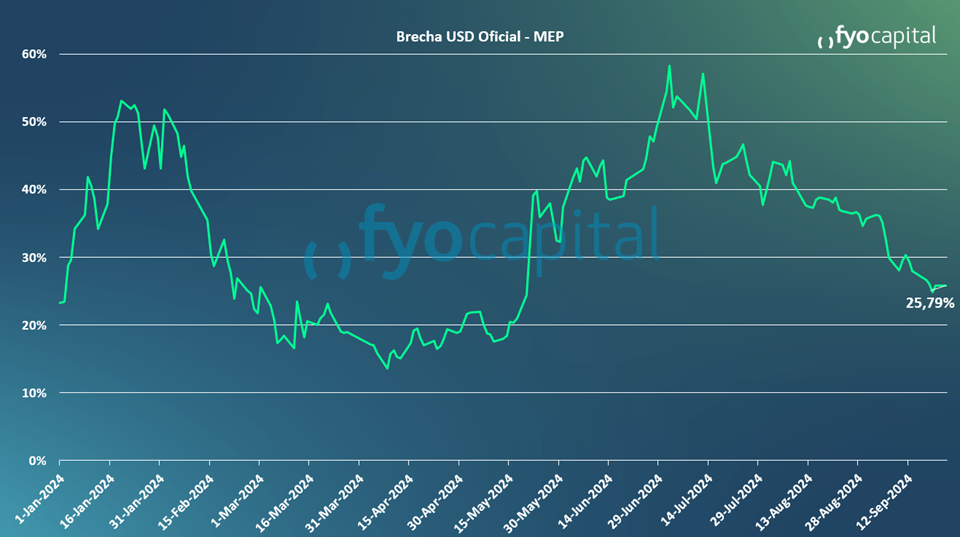Click the 13-Aug-2024 date label

(784, 501)
